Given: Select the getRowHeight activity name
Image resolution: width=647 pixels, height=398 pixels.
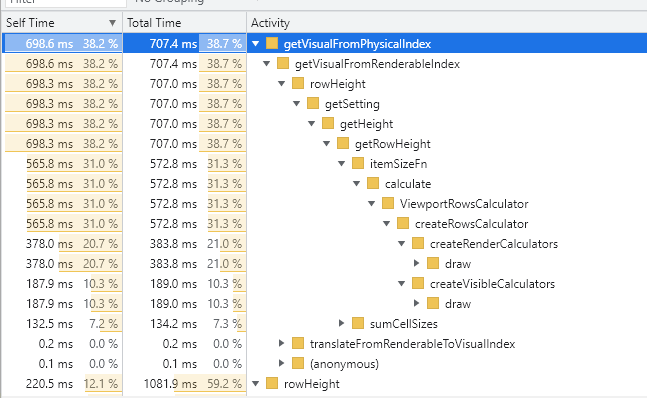Looking at the screenshot, I should pyautogui.click(x=392, y=144).
